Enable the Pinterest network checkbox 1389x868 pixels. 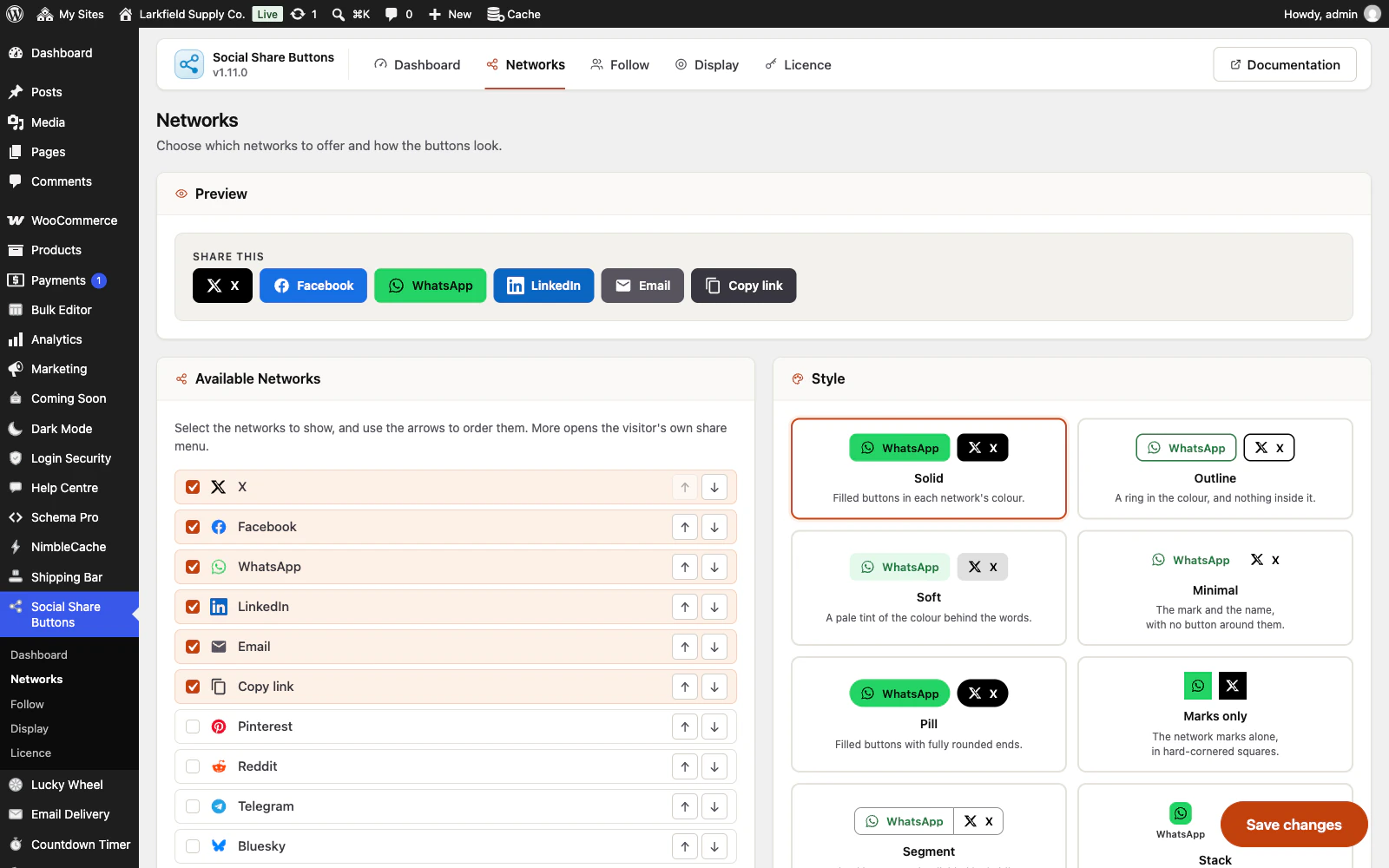pyautogui.click(x=193, y=727)
